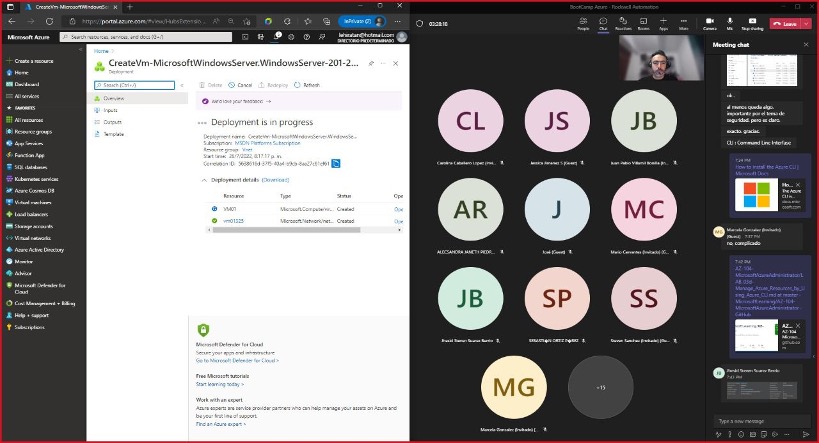Open deployment blade more options ellipsis
The width and height of the screenshot is (819, 443).
(383, 63)
